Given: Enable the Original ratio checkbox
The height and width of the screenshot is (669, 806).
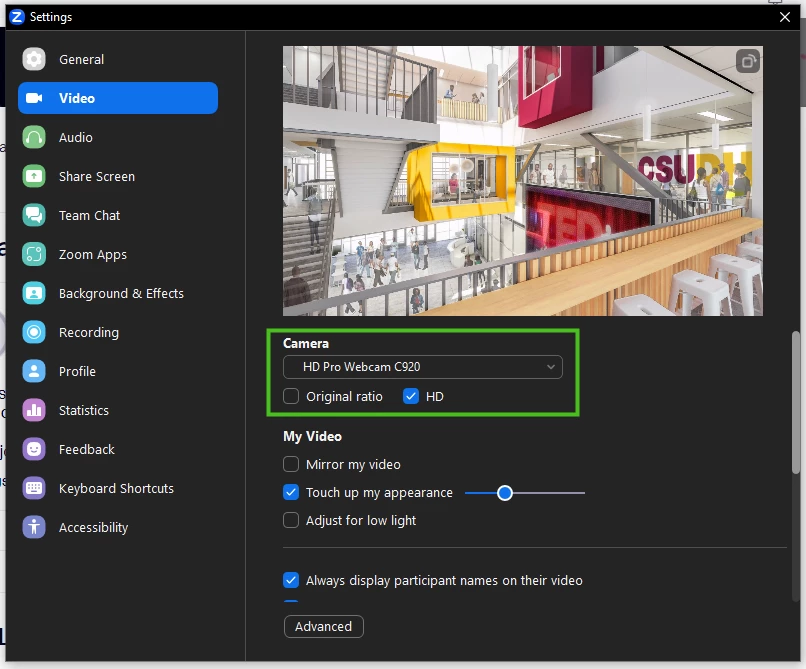Looking at the screenshot, I should (x=291, y=396).
